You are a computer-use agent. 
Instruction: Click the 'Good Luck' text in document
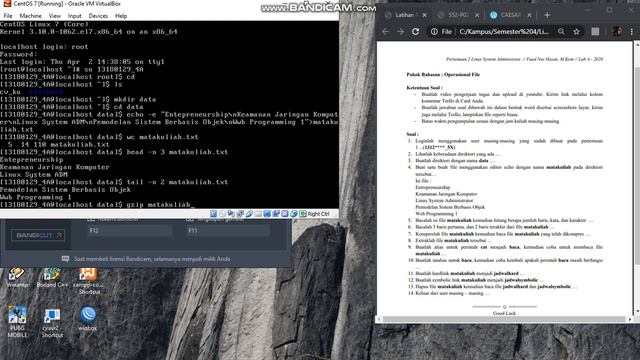[504, 313]
